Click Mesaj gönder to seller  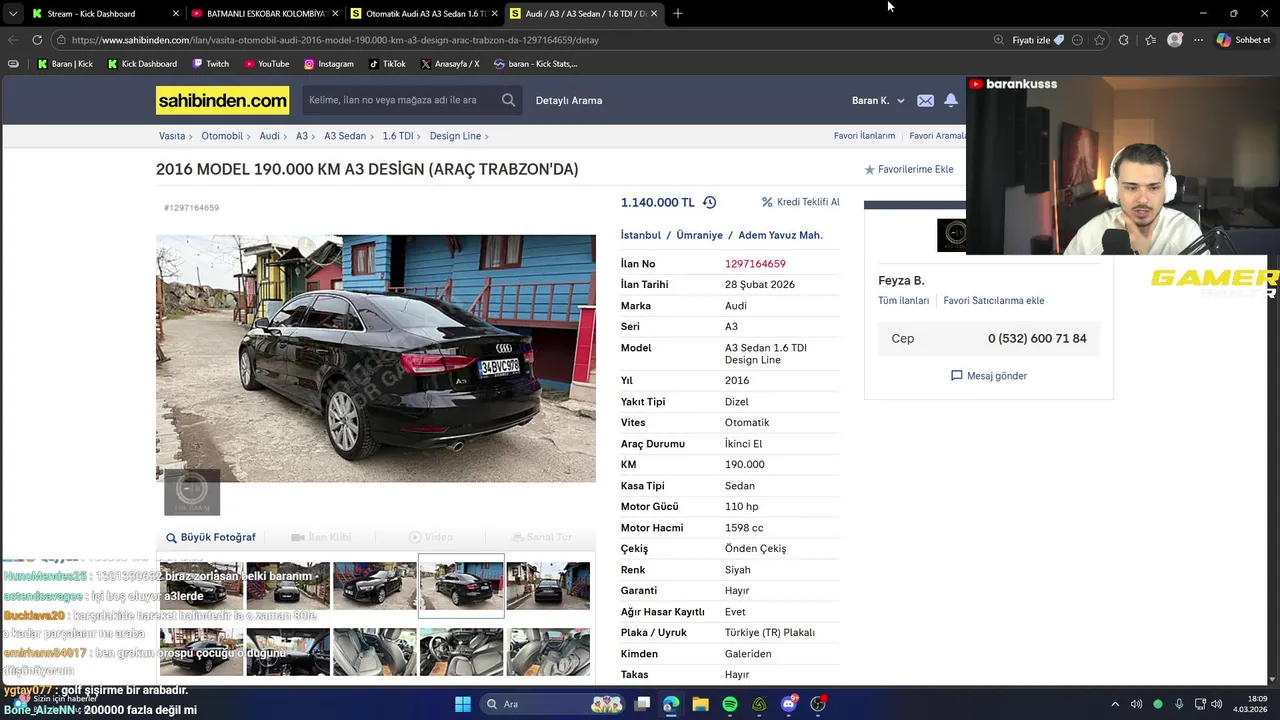(x=989, y=376)
